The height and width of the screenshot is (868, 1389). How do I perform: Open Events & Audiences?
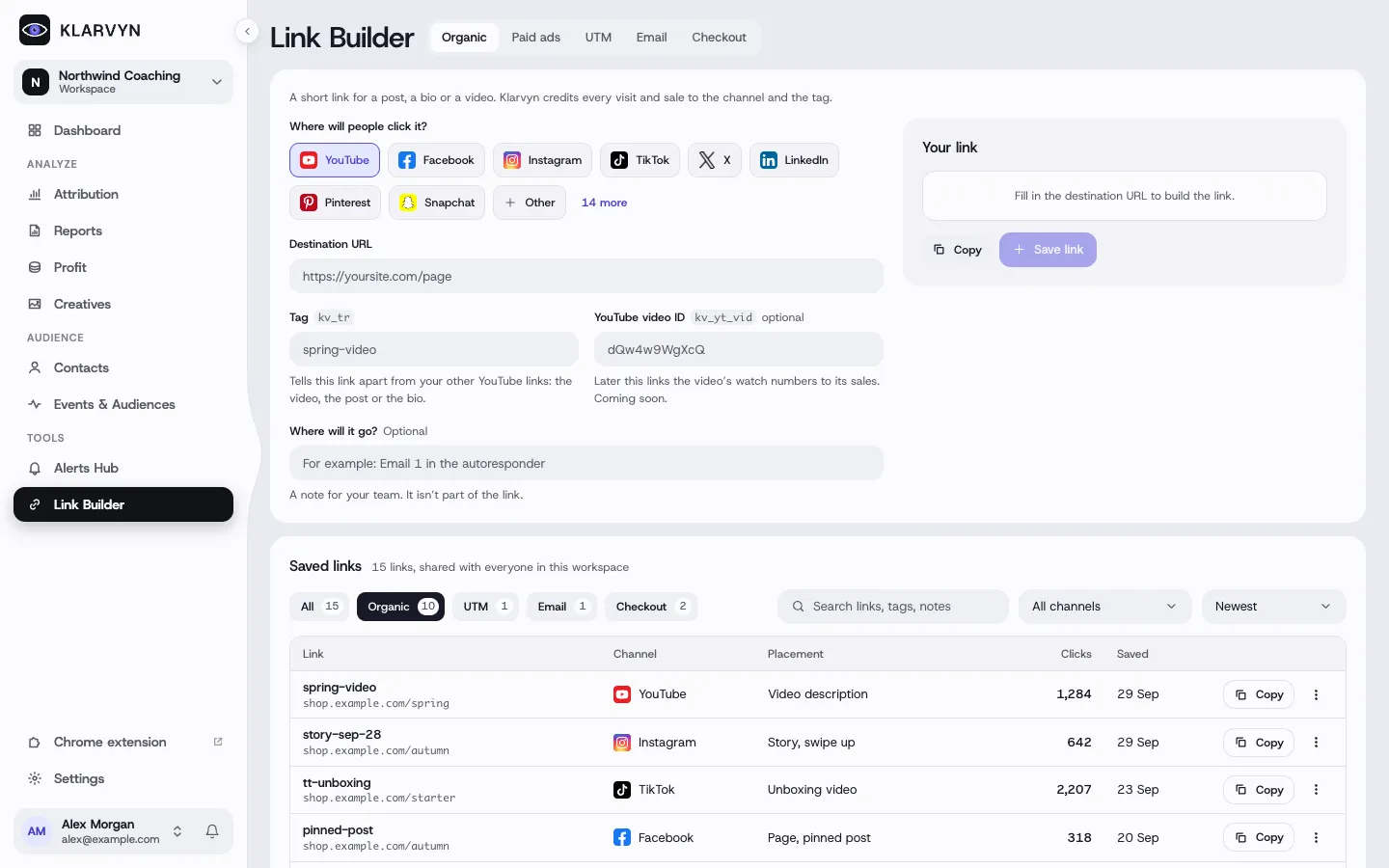(123, 404)
